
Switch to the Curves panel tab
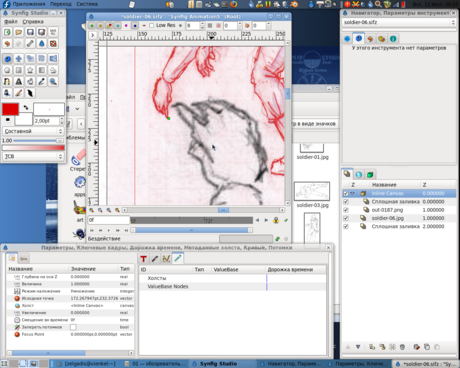[166, 258]
